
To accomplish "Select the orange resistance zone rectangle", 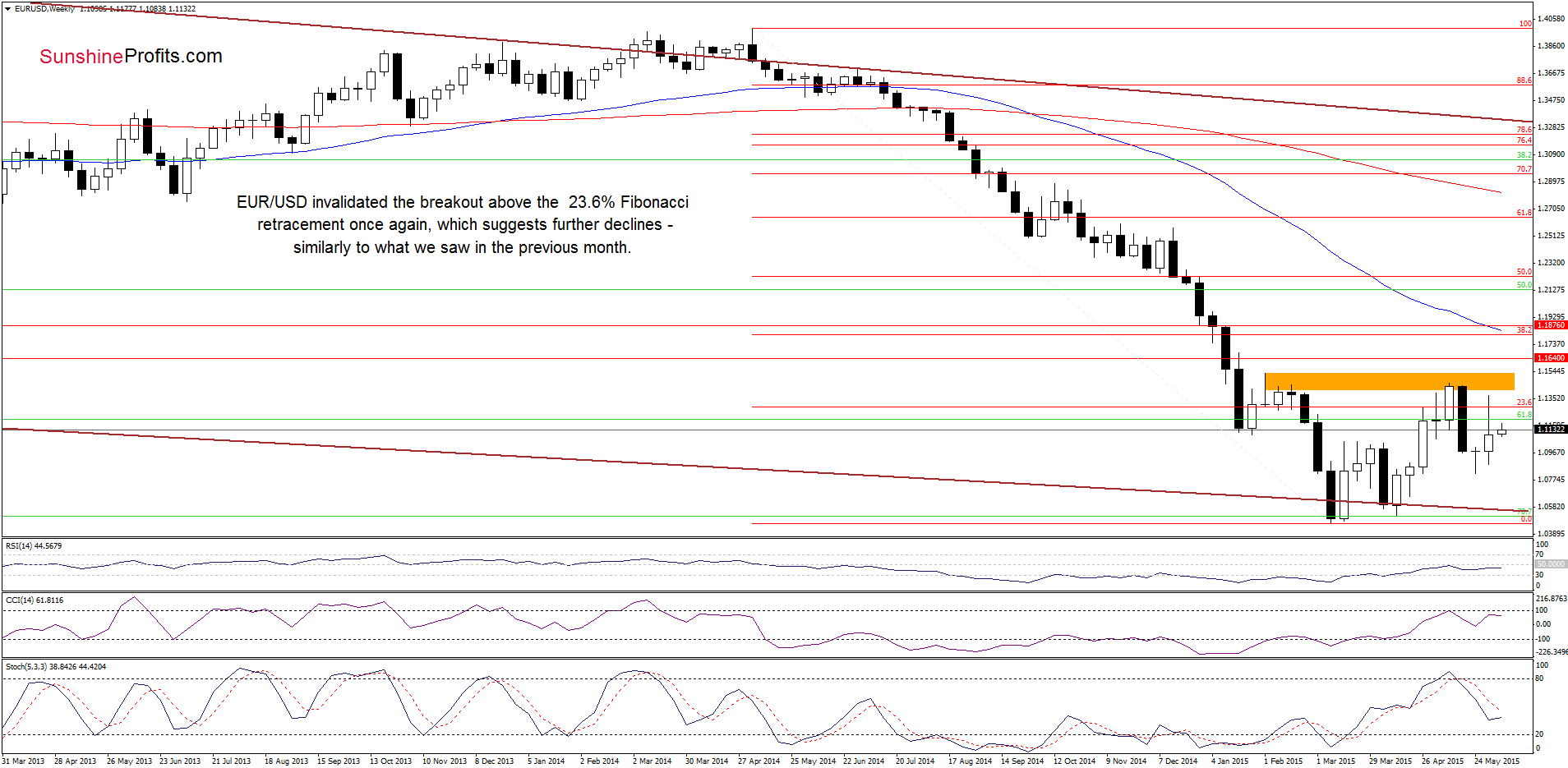I will point(1389,381).
